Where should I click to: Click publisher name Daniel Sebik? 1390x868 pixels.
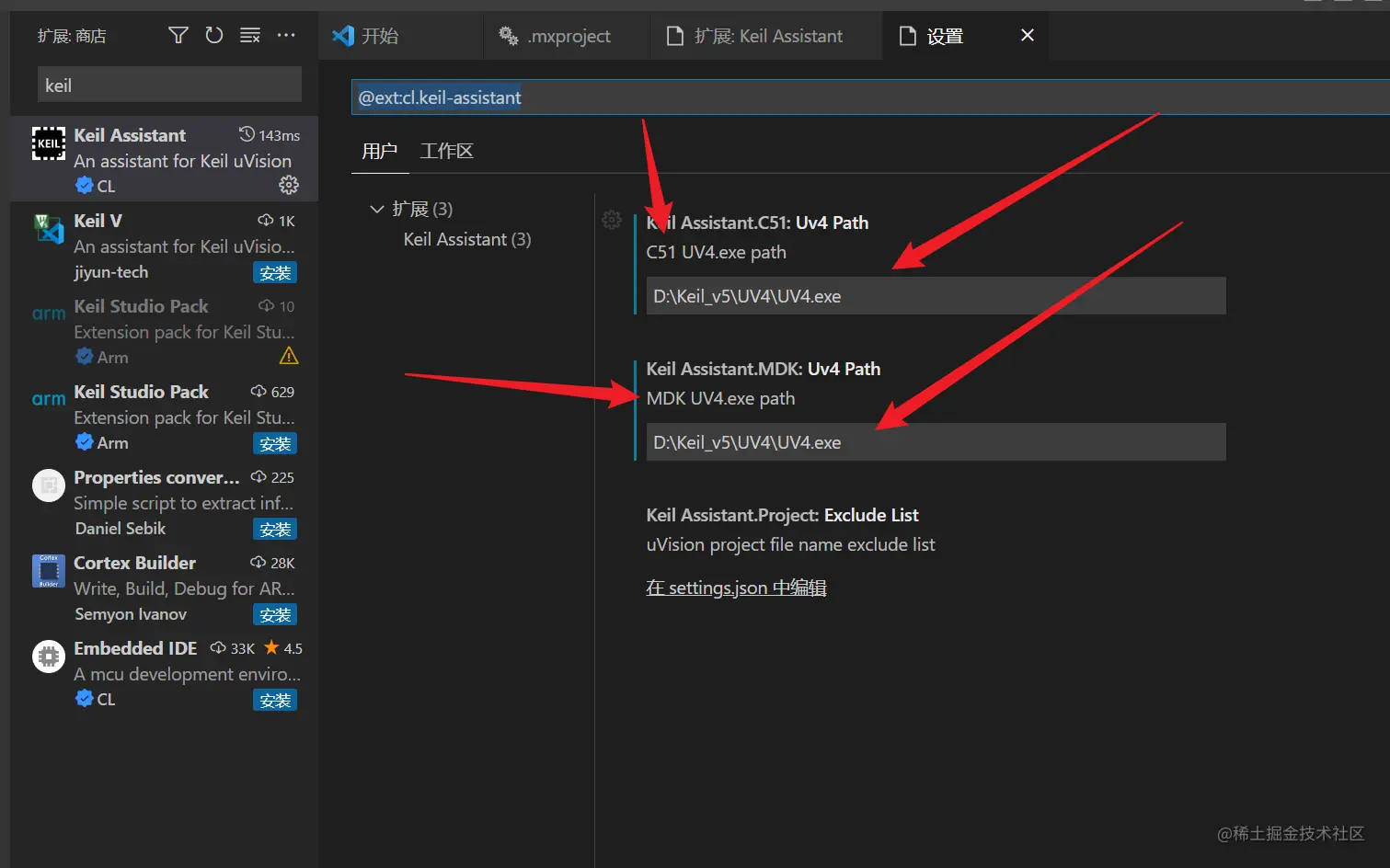(121, 529)
